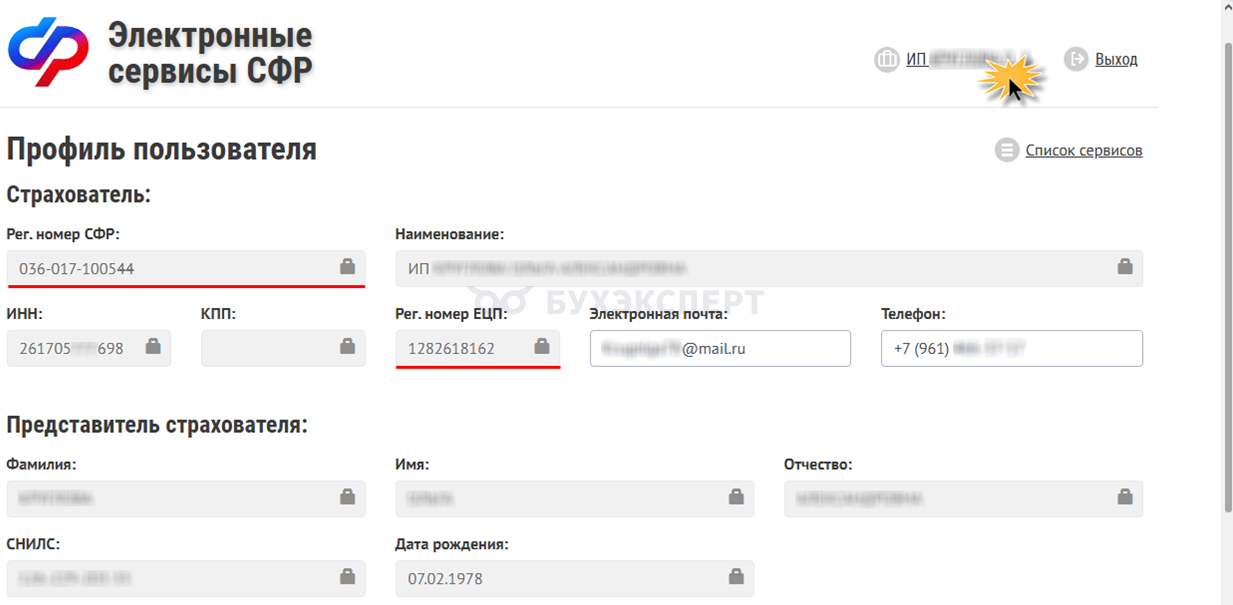Click the Отчество: label
Viewport: 1233px width, 605px height.
818,465
